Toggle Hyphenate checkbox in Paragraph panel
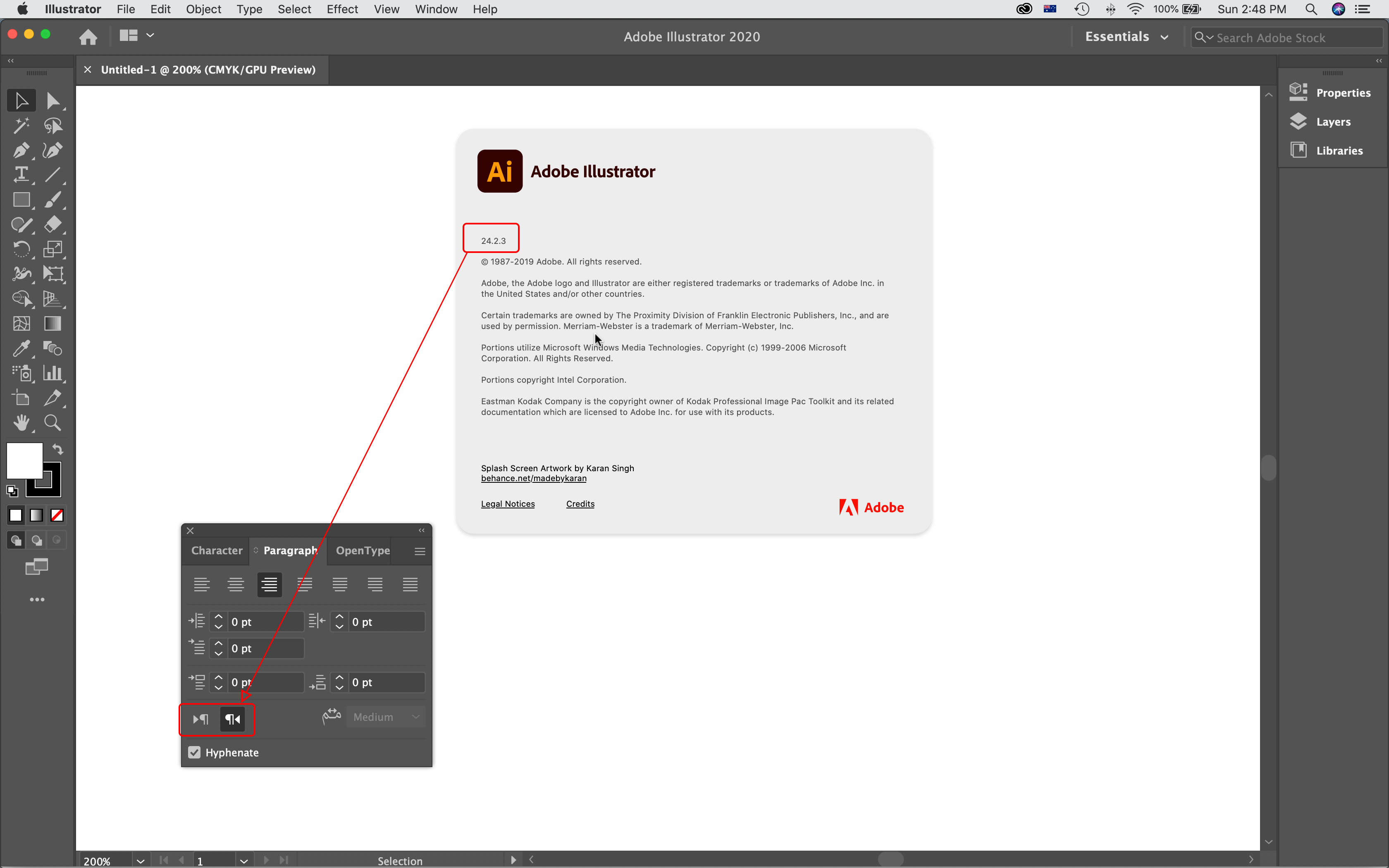 point(194,752)
